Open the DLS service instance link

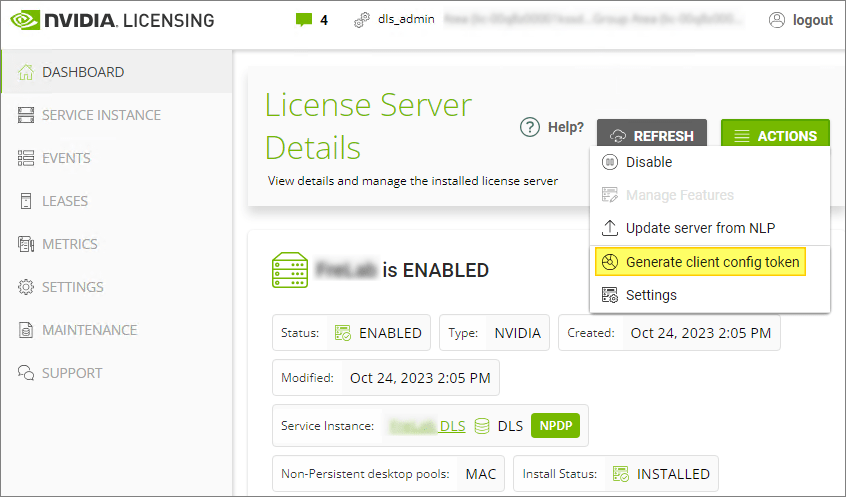pyautogui.click(x=428, y=426)
